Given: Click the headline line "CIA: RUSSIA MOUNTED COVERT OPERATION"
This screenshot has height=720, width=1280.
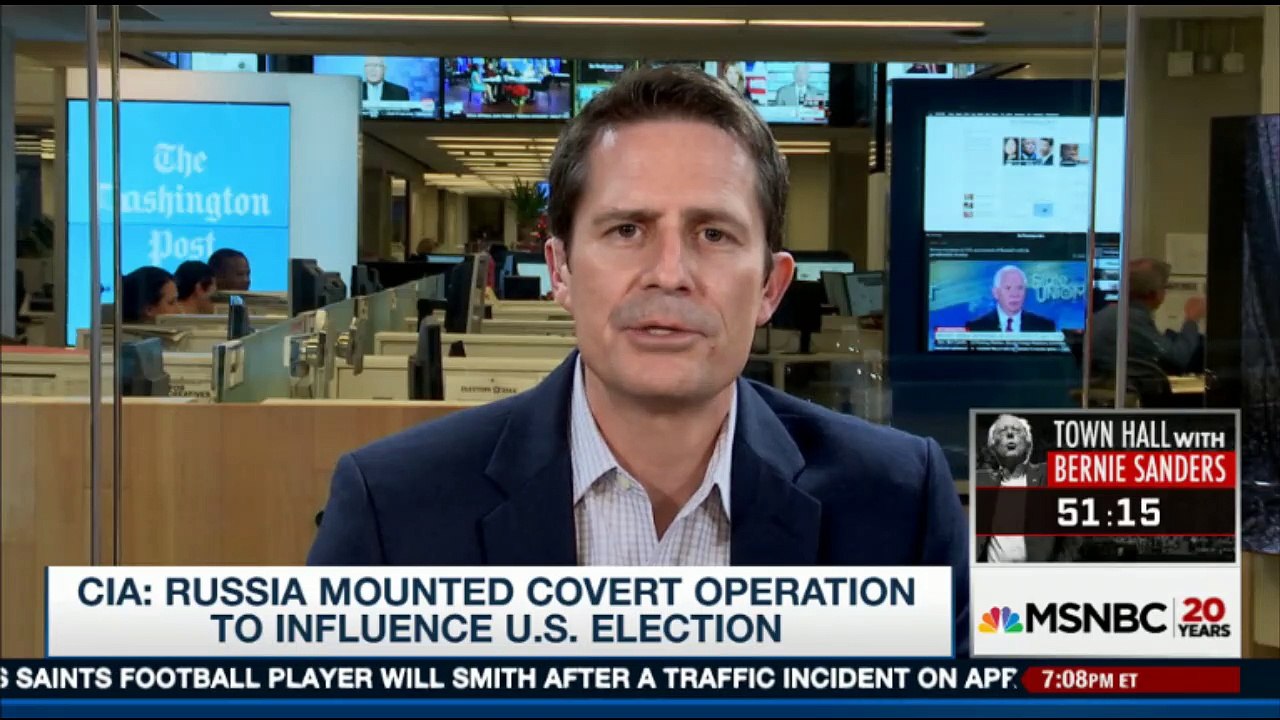Looking at the screenshot, I should (497, 591).
